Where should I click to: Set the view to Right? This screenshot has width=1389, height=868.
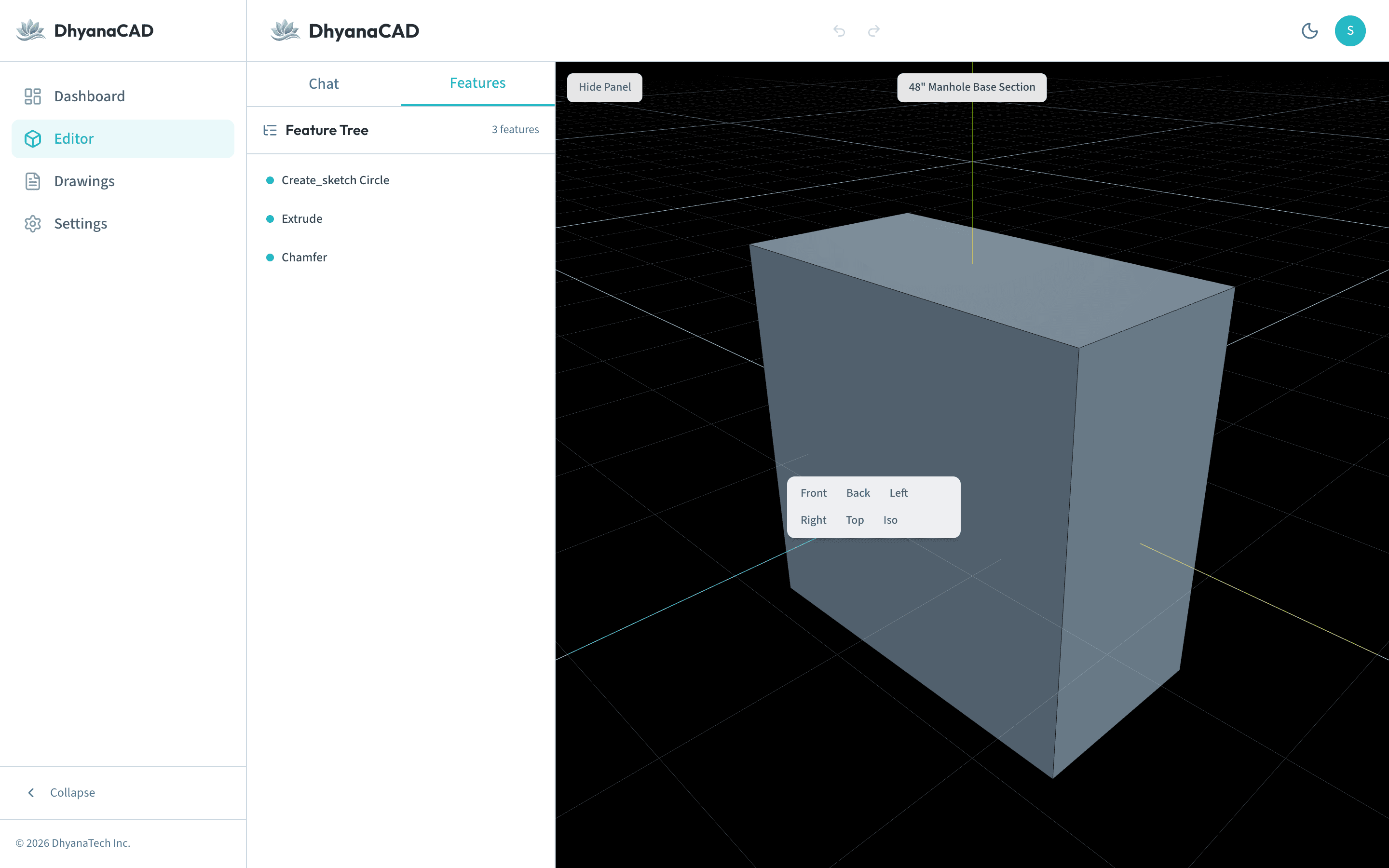[813, 520]
